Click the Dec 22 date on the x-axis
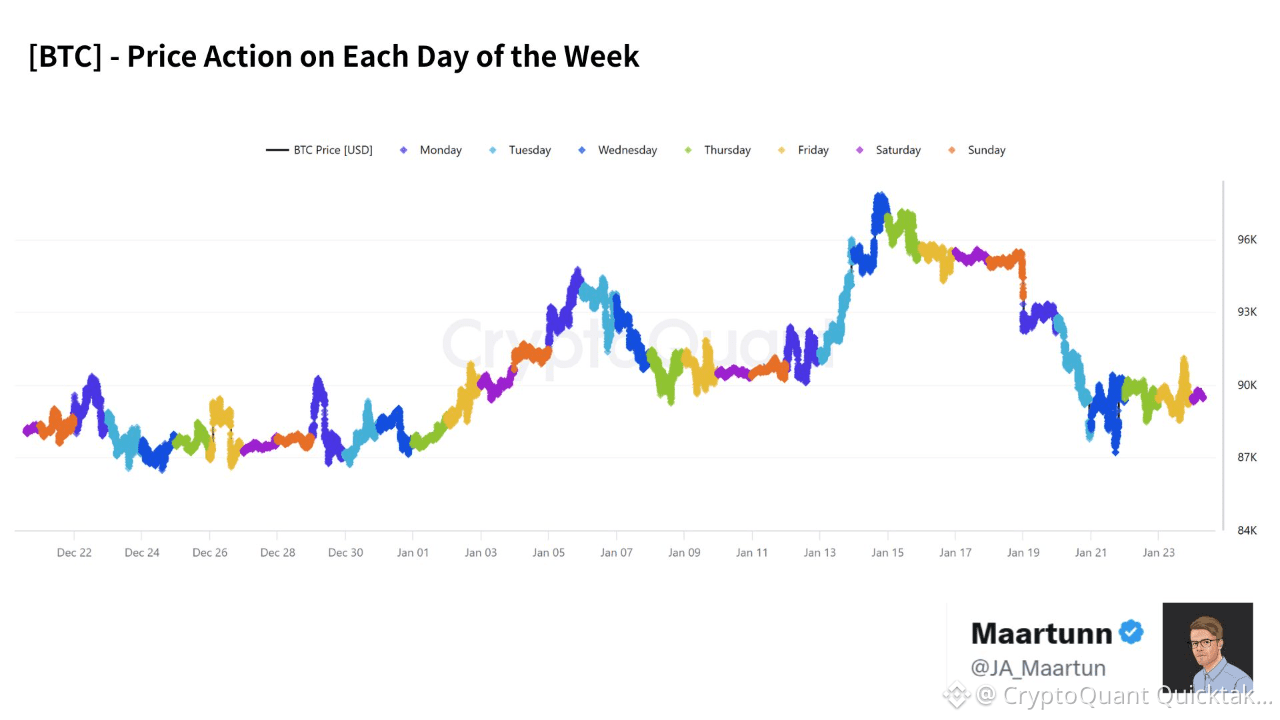 (x=74, y=552)
